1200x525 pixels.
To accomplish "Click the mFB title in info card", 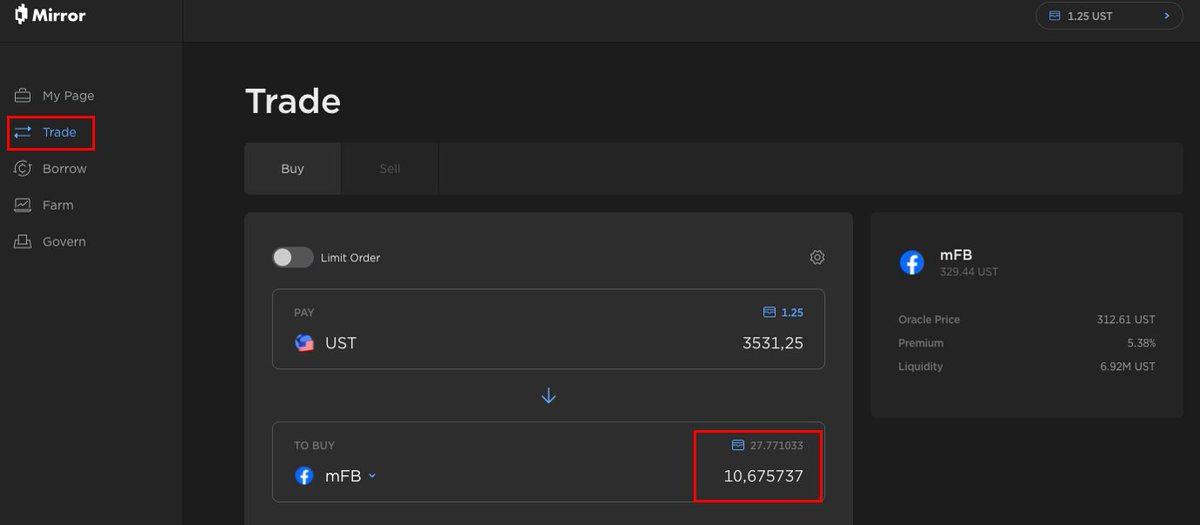I will (956, 255).
